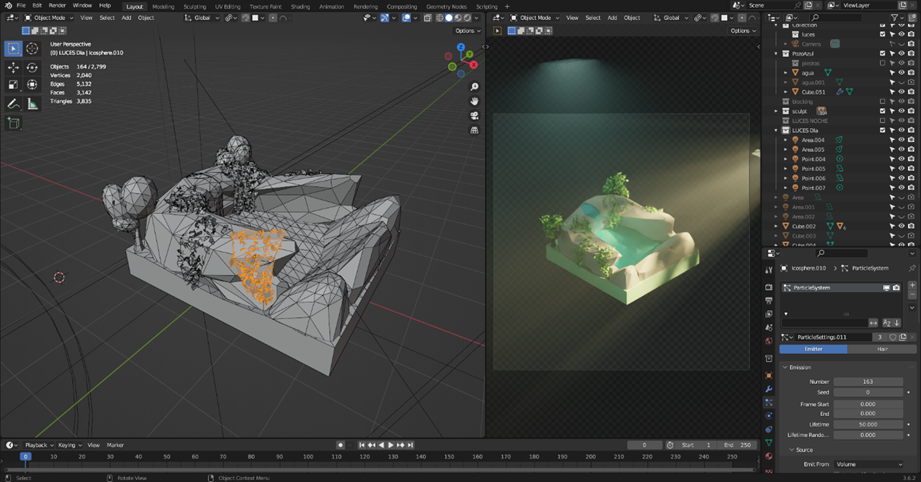Click the Hair particle type button
Viewport: 921px width, 482px height.
[881, 349]
